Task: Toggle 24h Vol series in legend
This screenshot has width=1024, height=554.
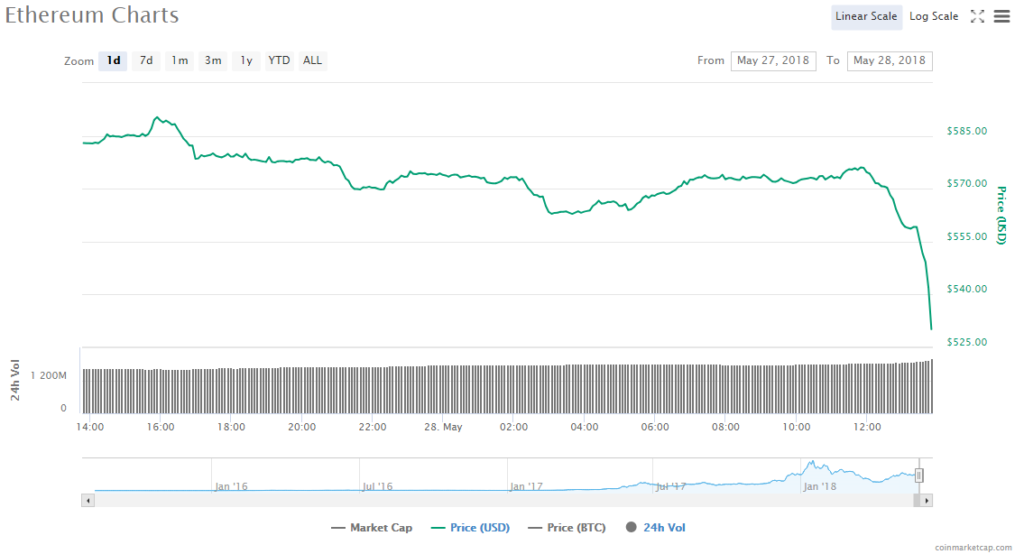Action: point(656,527)
